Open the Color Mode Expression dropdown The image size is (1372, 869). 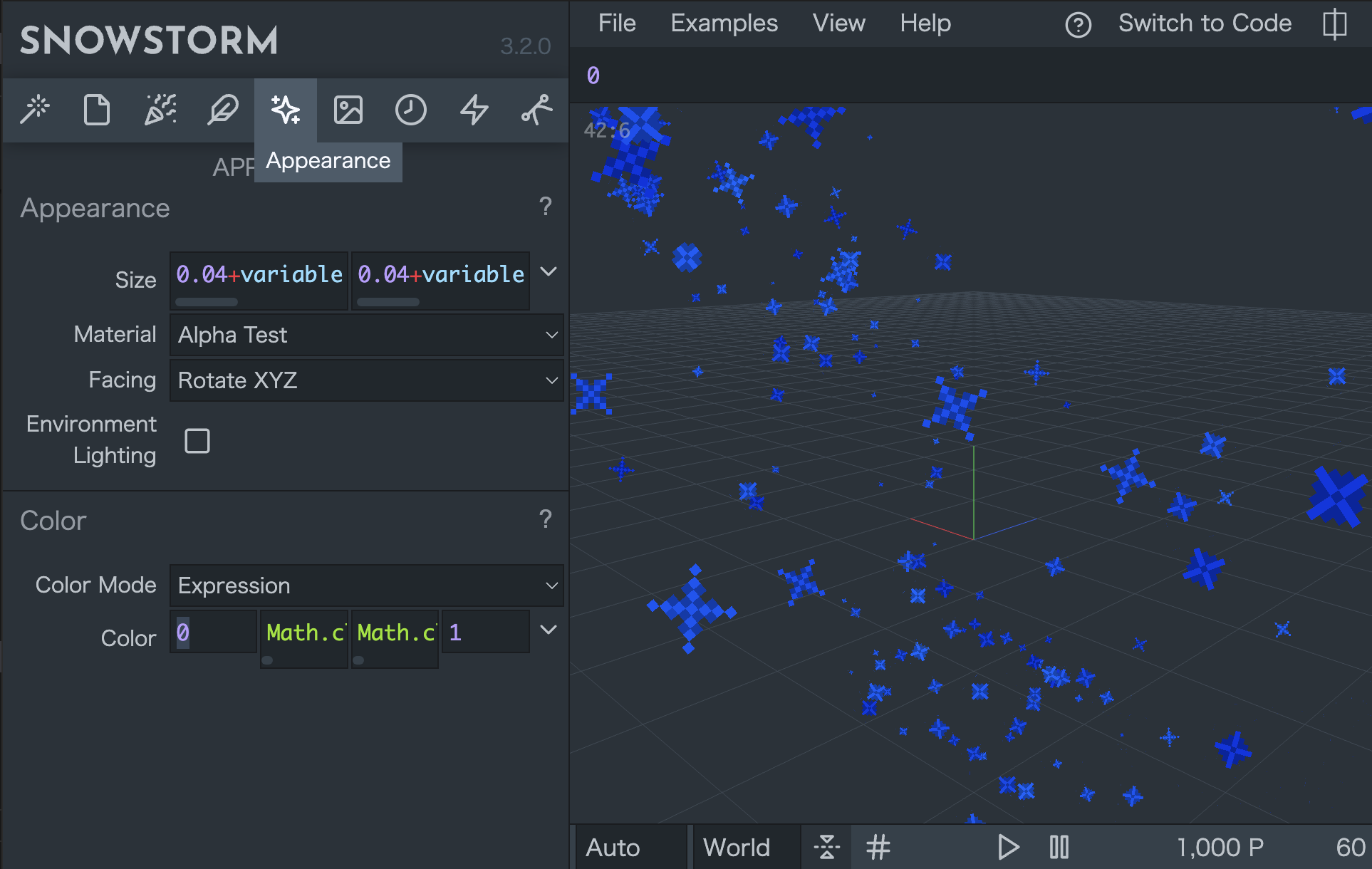(366, 586)
